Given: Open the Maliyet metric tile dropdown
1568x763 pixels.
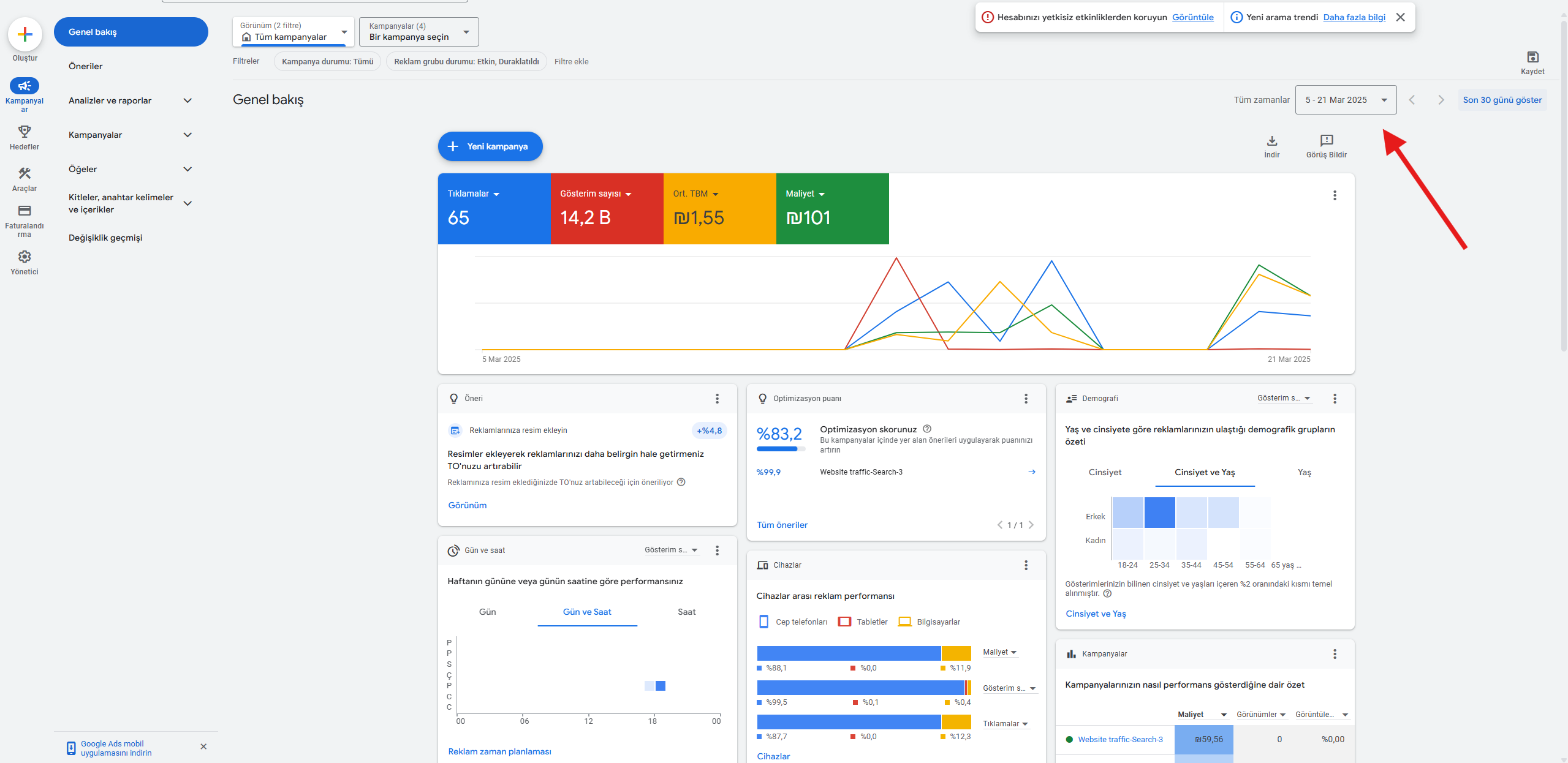Looking at the screenshot, I should pos(805,194).
